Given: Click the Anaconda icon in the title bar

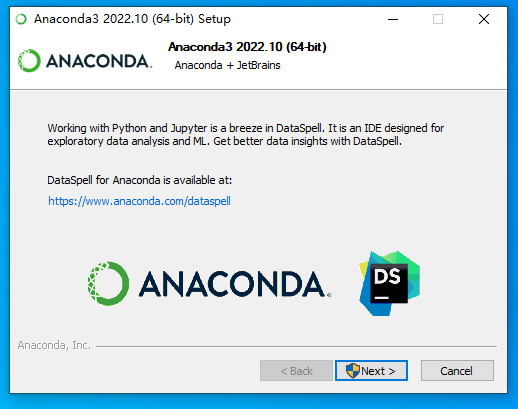Looking at the screenshot, I should pyautogui.click(x=21, y=19).
